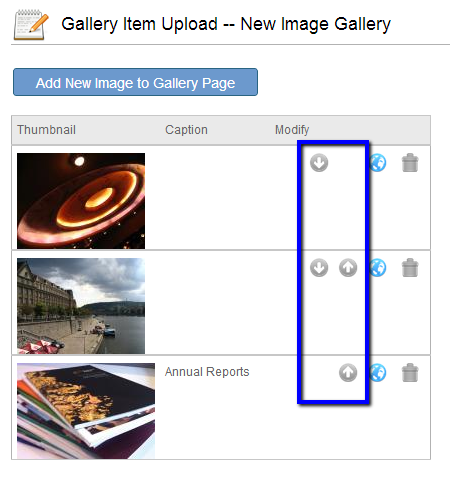Move the river building image down
Screen dimensions: 450x480
pos(319,268)
